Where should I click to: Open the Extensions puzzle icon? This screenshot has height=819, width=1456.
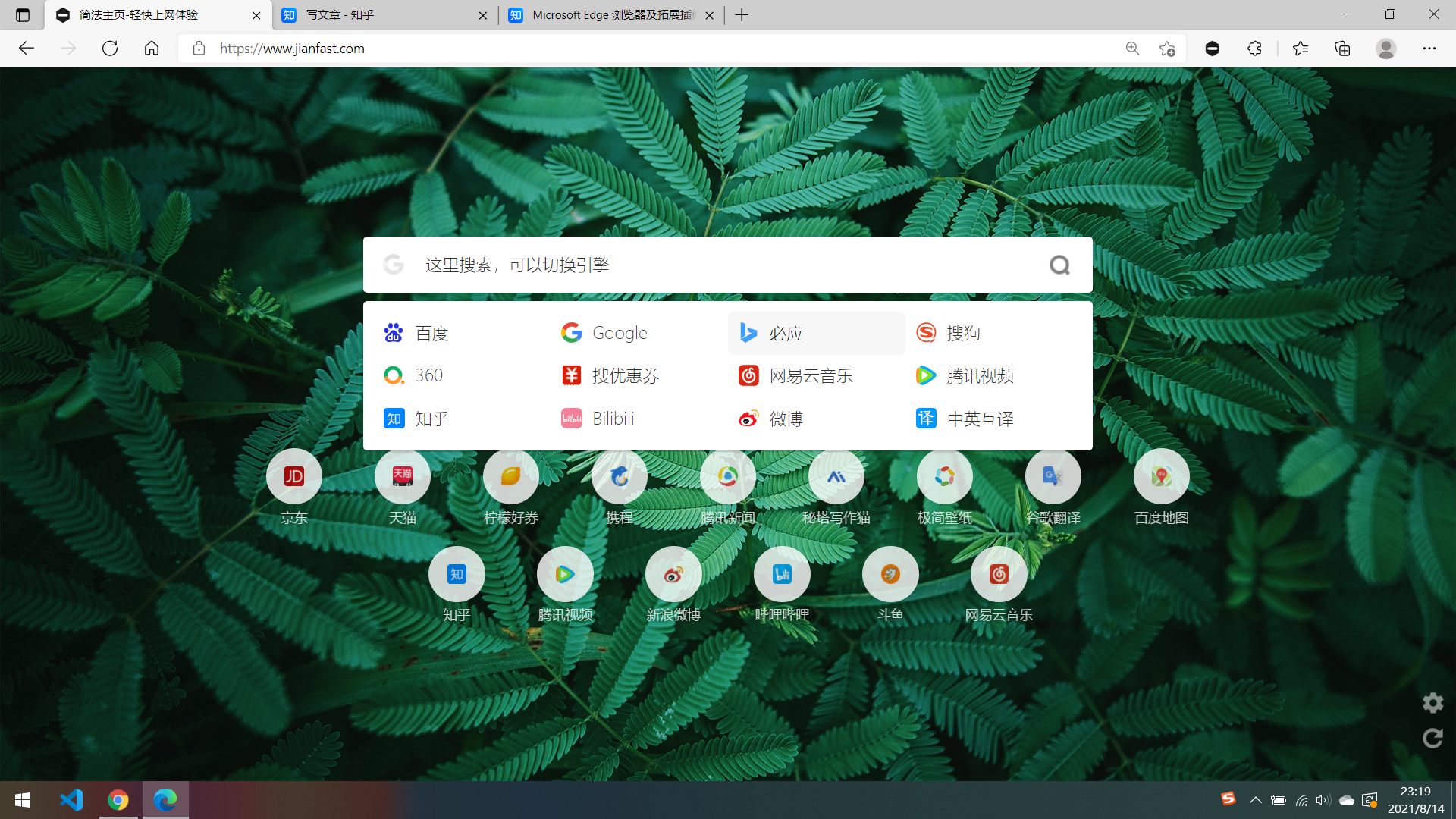point(1254,49)
